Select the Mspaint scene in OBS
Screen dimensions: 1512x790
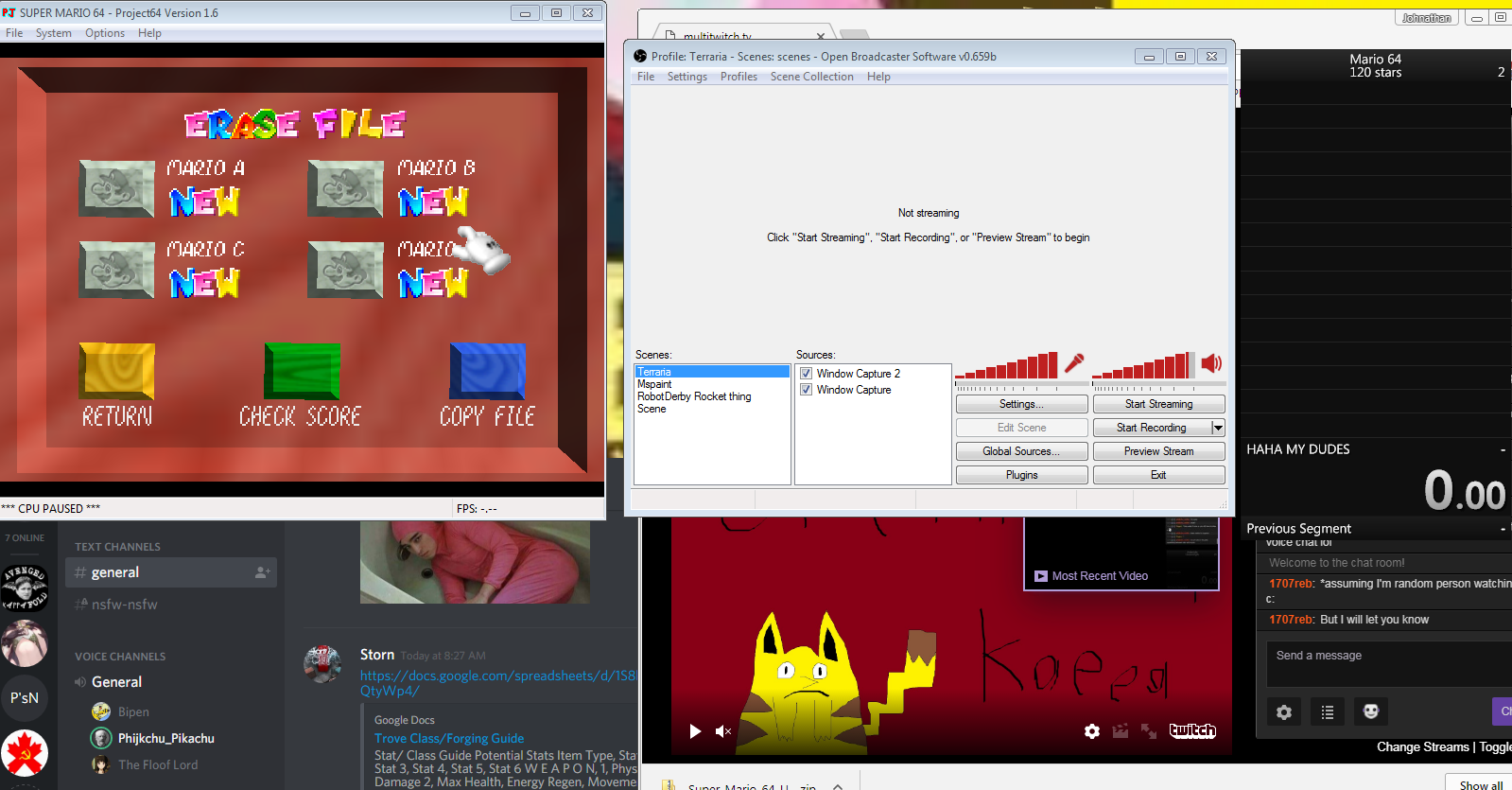(654, 384)
